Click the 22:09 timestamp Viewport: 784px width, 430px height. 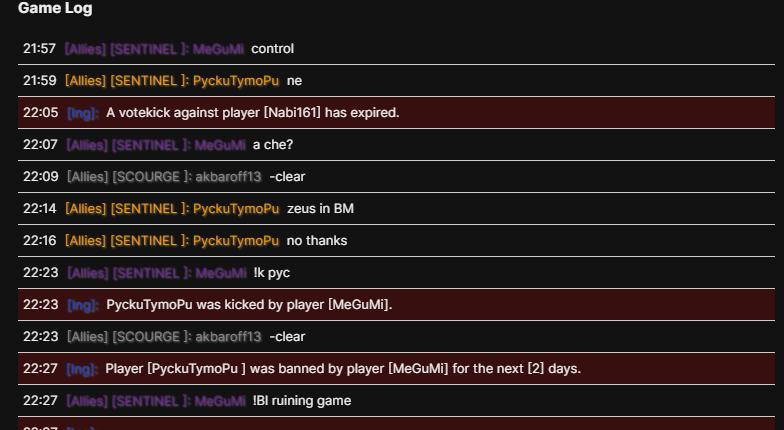(36, 176)
